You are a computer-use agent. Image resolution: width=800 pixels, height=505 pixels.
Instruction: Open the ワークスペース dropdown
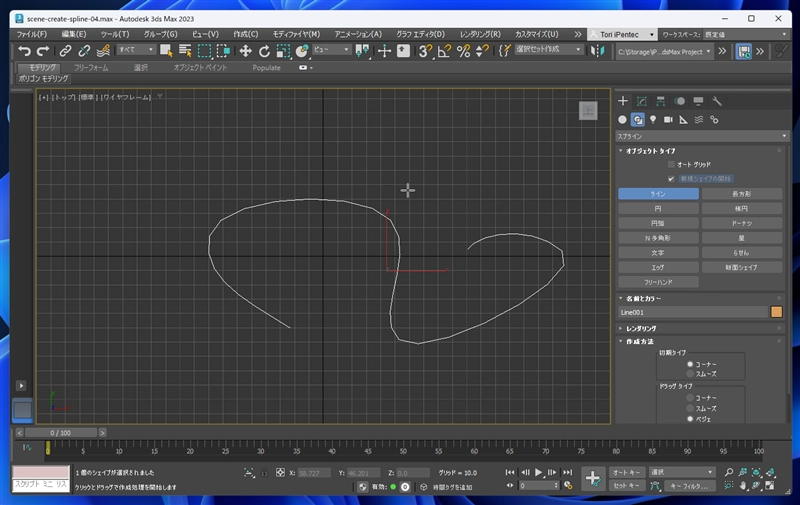tap(745, 34)
